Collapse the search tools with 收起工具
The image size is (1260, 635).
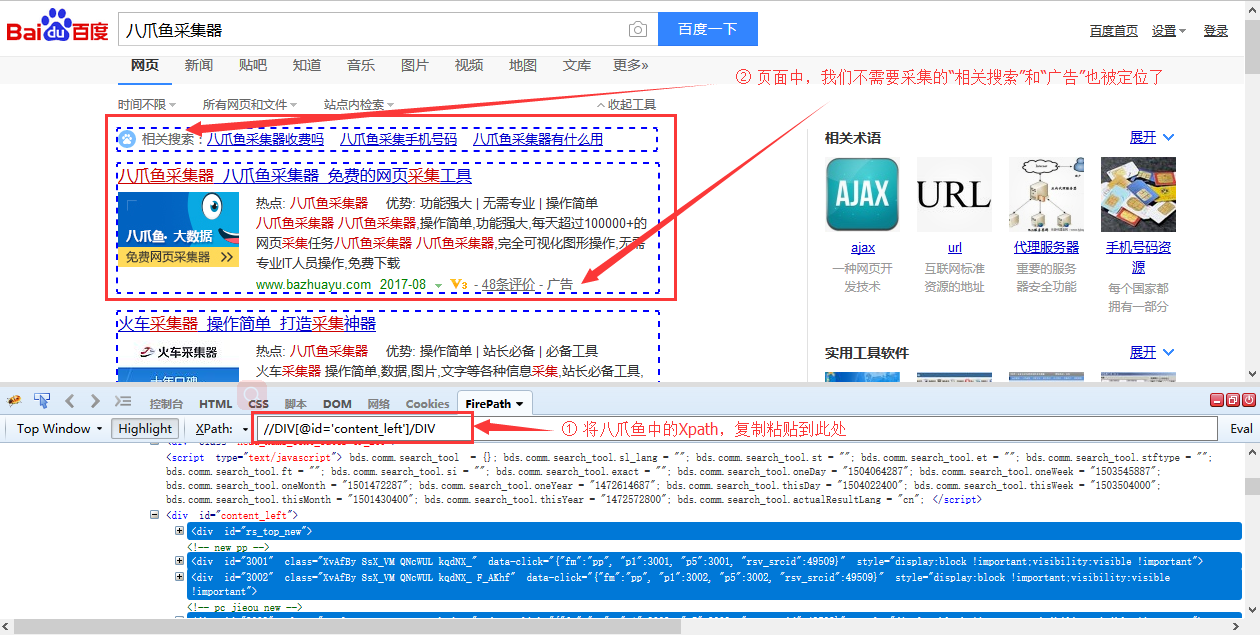point(626,104)
